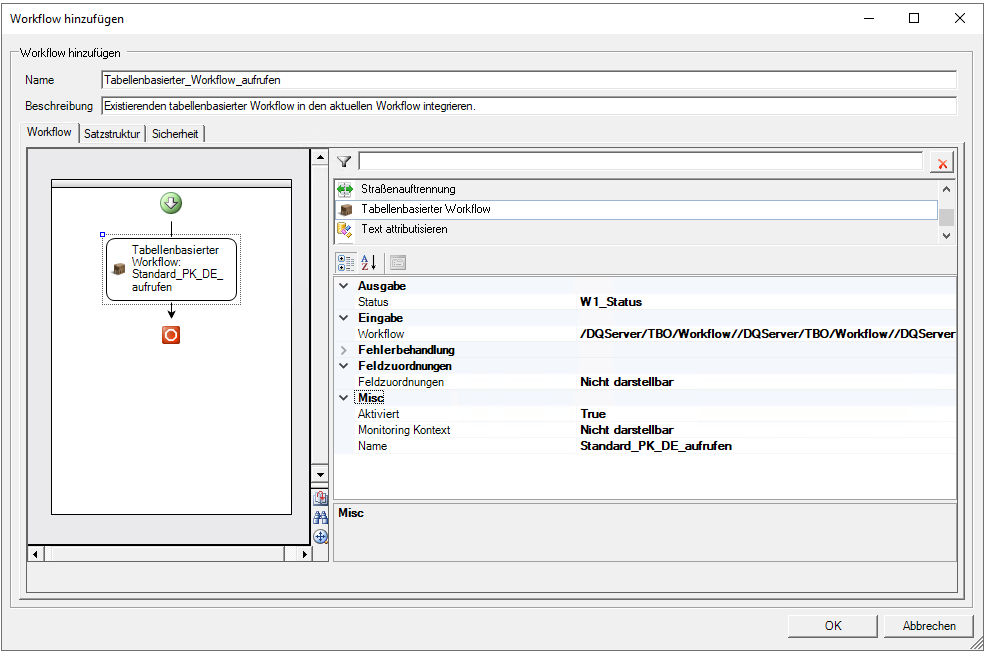The image size is (988, 655).
Task: Expand the Fehlerbehandlung category
Action: point(343,350)
